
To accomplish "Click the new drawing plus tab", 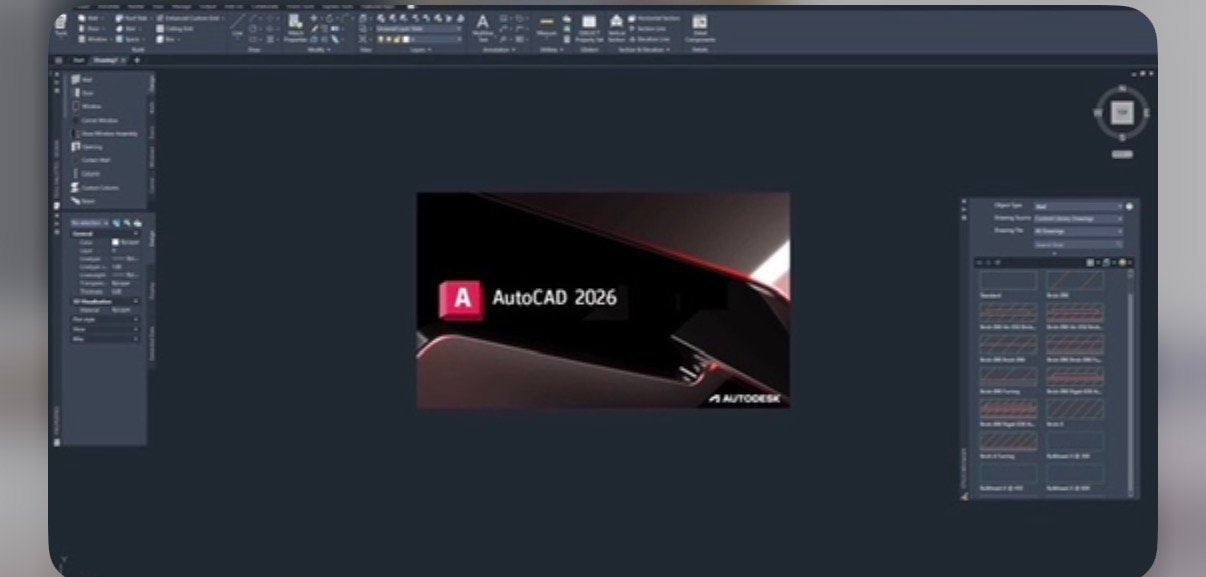I will click(137, 60).
